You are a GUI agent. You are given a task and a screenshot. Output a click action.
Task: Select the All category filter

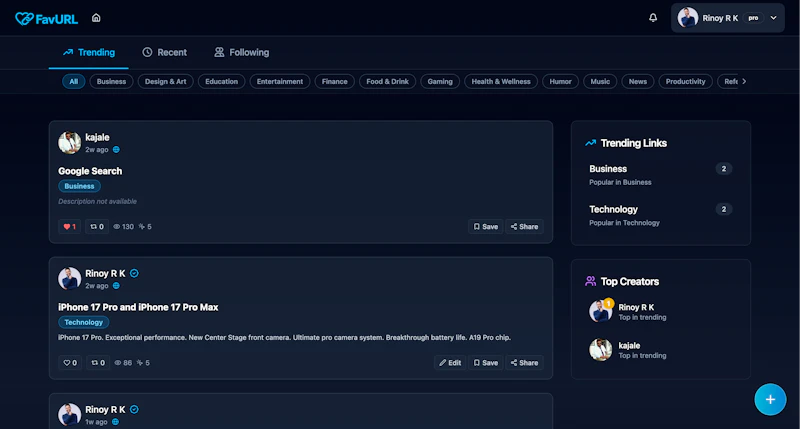pyautogui.click(x=73, y=82)
